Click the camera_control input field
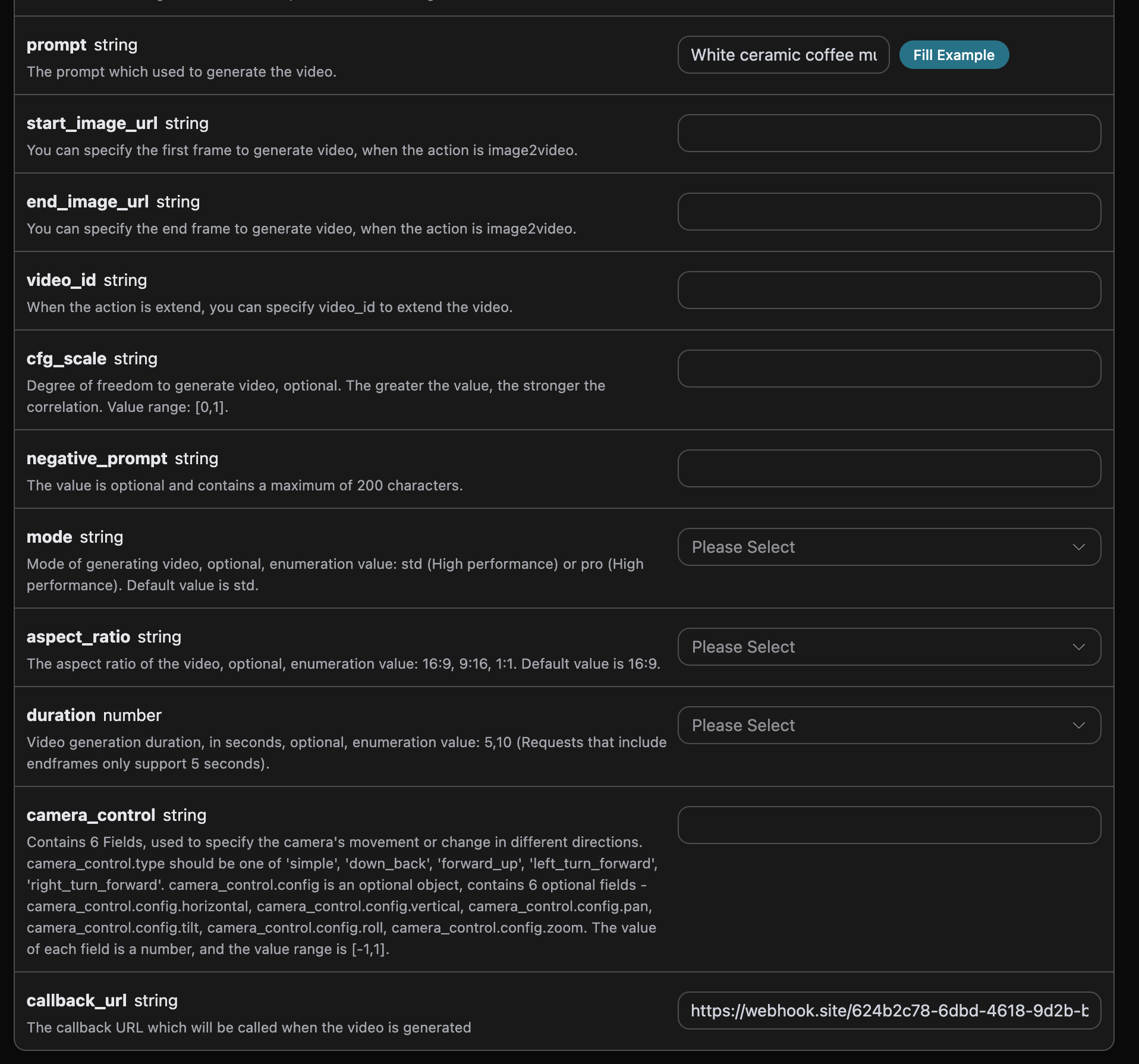 point(889,825)
